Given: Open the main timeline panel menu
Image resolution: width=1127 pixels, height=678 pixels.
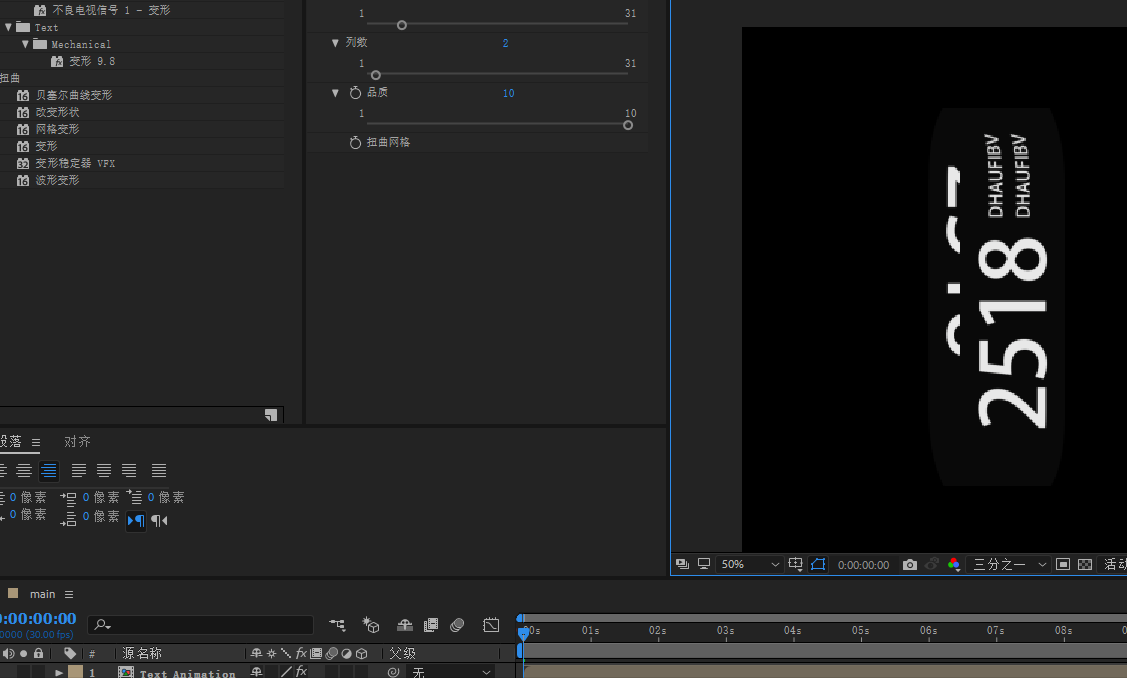Looking at the screenshot, I should pyautogui.click(x=69, y=594).
